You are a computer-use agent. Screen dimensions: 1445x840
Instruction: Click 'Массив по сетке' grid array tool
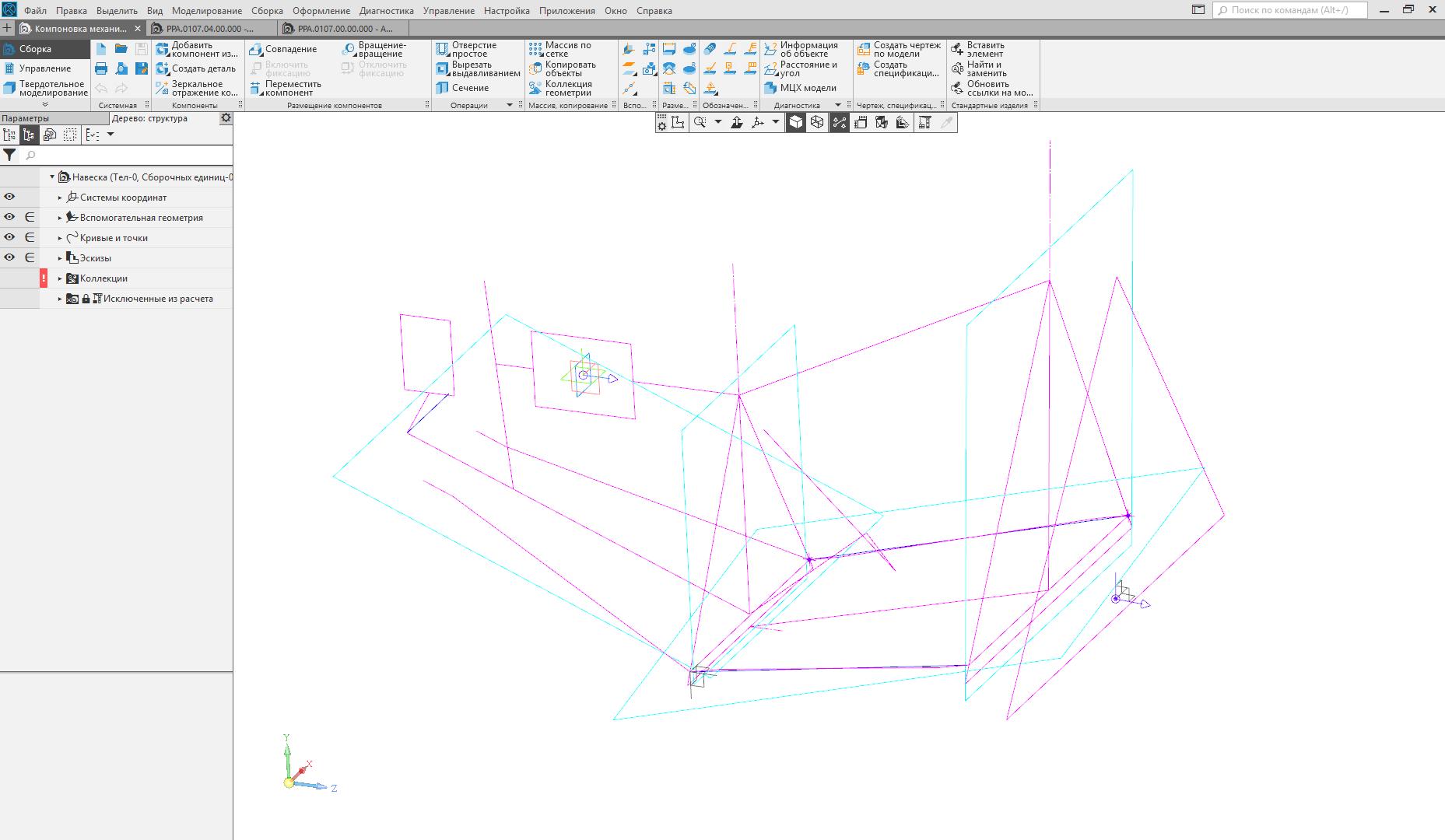[x=560, y=49]
